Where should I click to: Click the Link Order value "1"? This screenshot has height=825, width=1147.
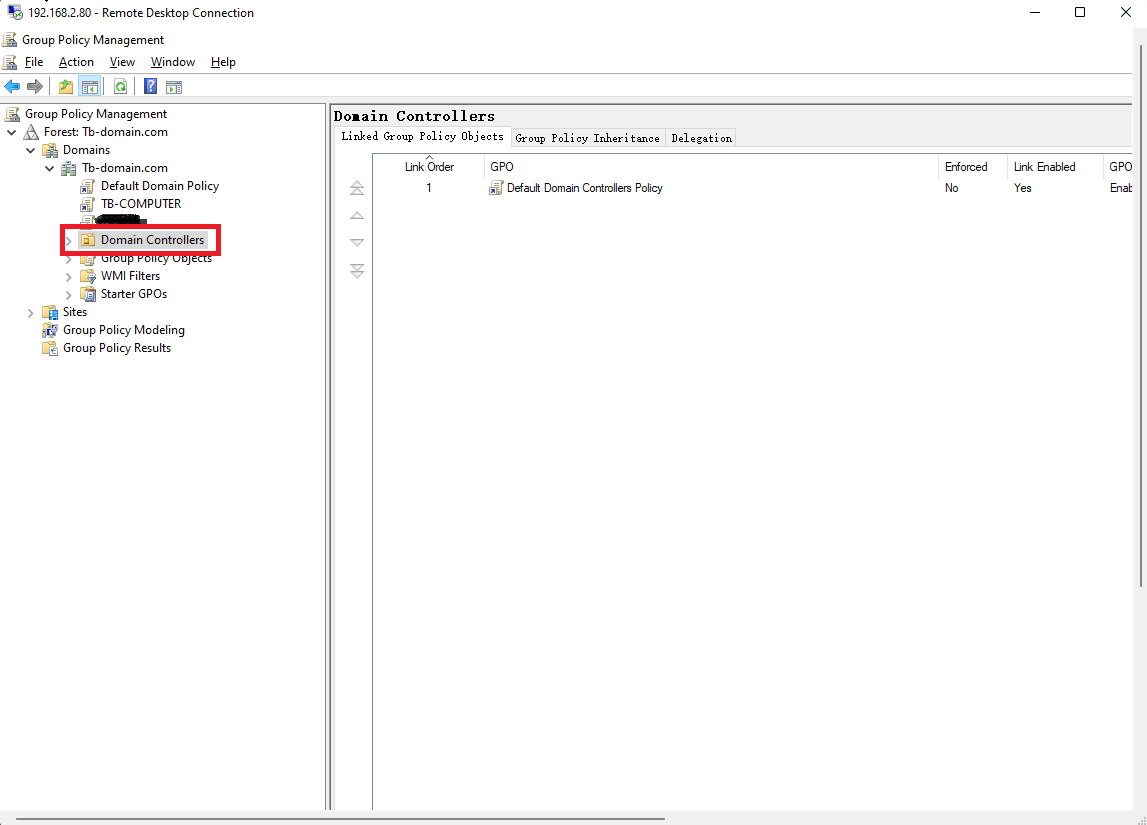click(429, 188)
